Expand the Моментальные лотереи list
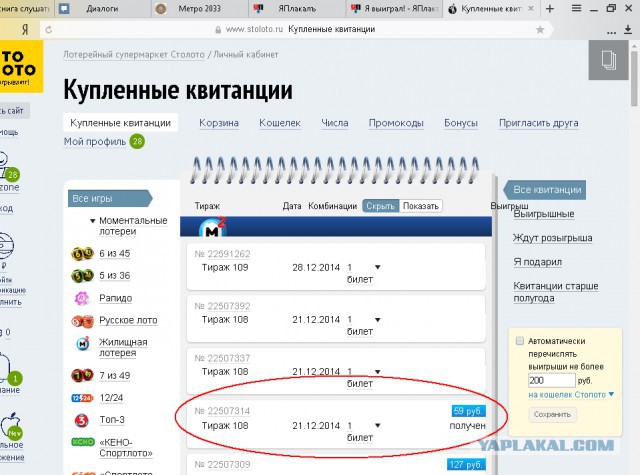This screenshot has width=640, height=475. 93,221
